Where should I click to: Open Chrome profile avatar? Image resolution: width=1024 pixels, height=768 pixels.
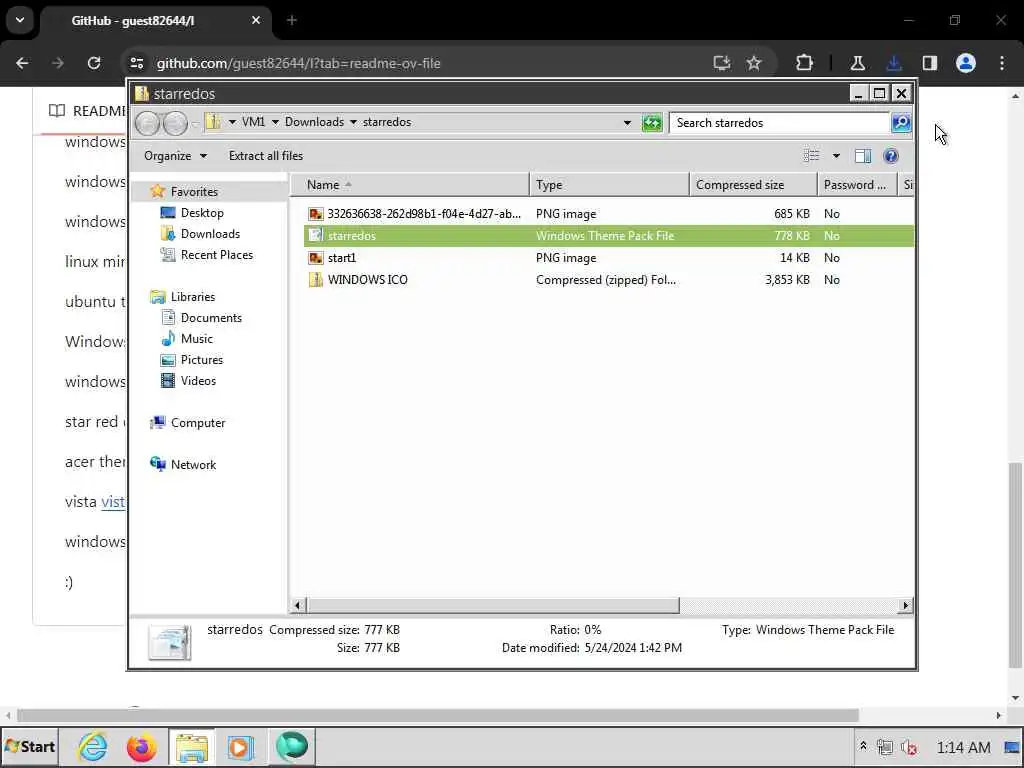966,63
